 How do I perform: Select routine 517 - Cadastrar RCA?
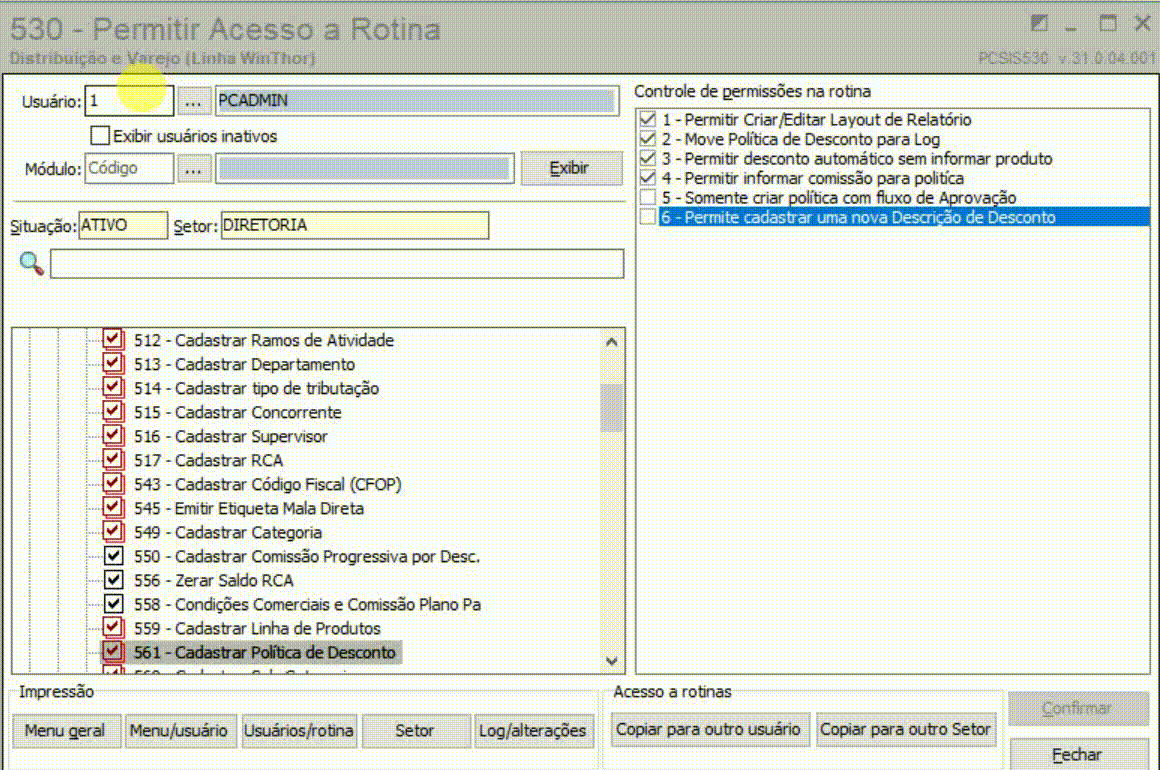coord(209,460)
